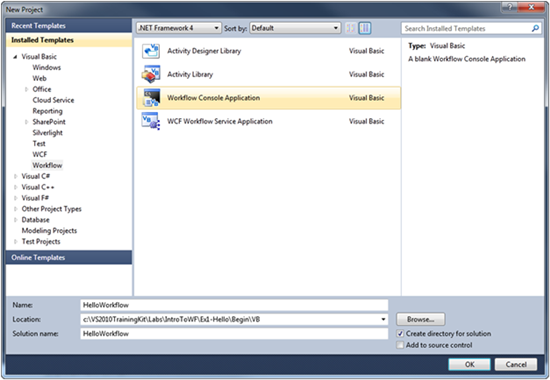Click the Cancel button
Screen dimensions: 550x380
click(516, 364)
